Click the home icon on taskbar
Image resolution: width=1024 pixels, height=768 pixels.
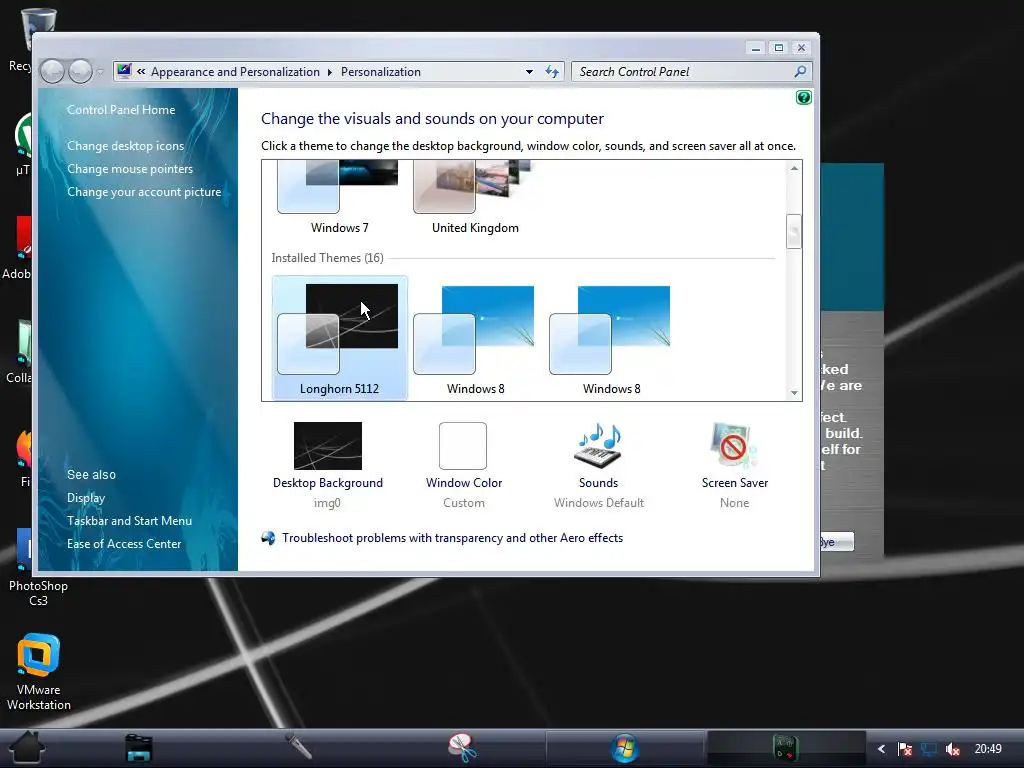pyautogui.click(x=27, y=748)
